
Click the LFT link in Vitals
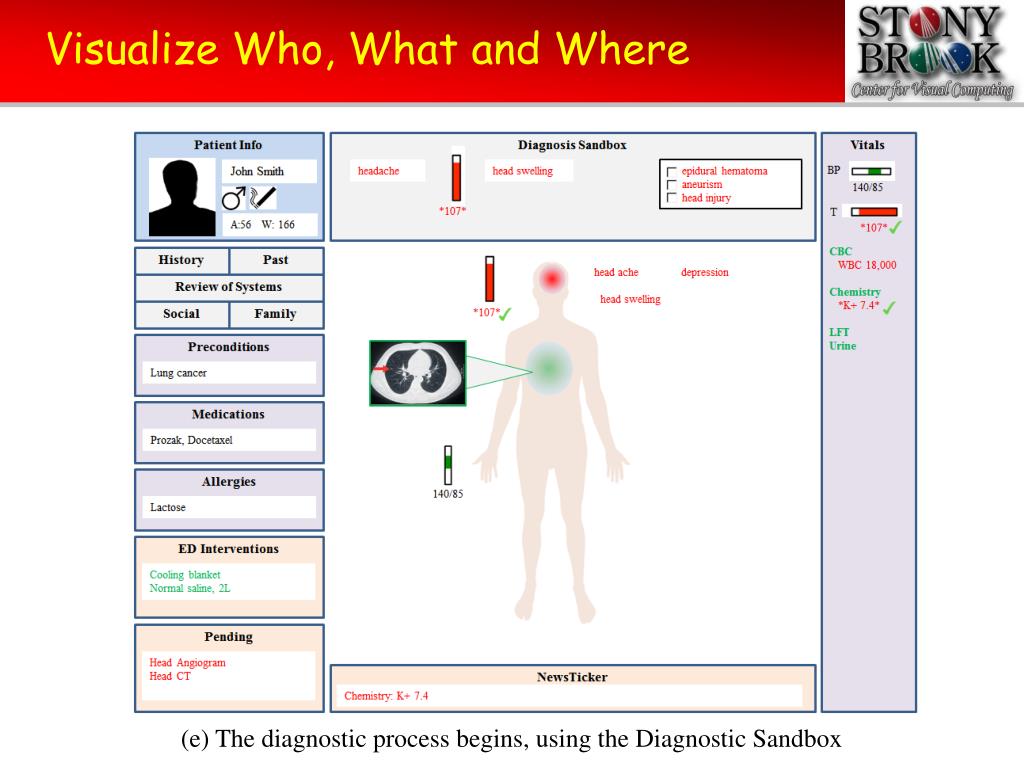839,332
